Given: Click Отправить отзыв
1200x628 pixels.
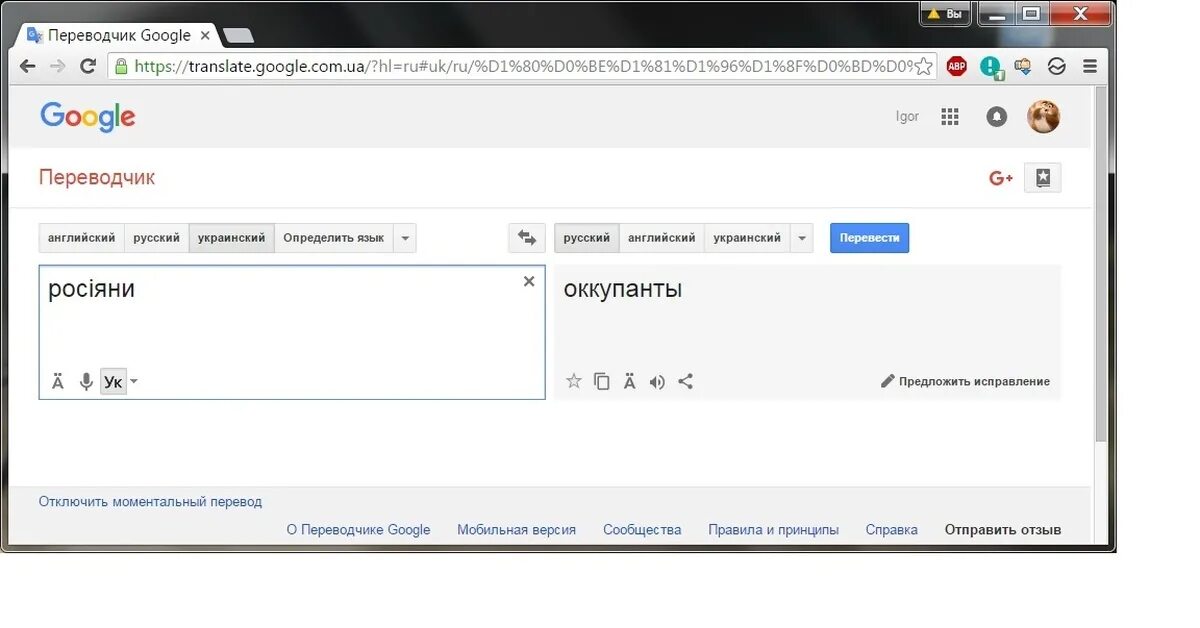Looking at the screenshot, I should click(1003, 530).
